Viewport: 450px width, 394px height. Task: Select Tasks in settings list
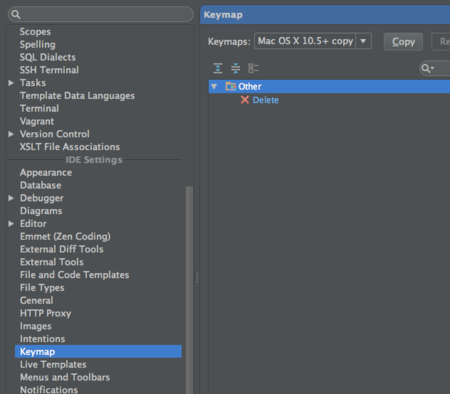click(x=33, y=83)
